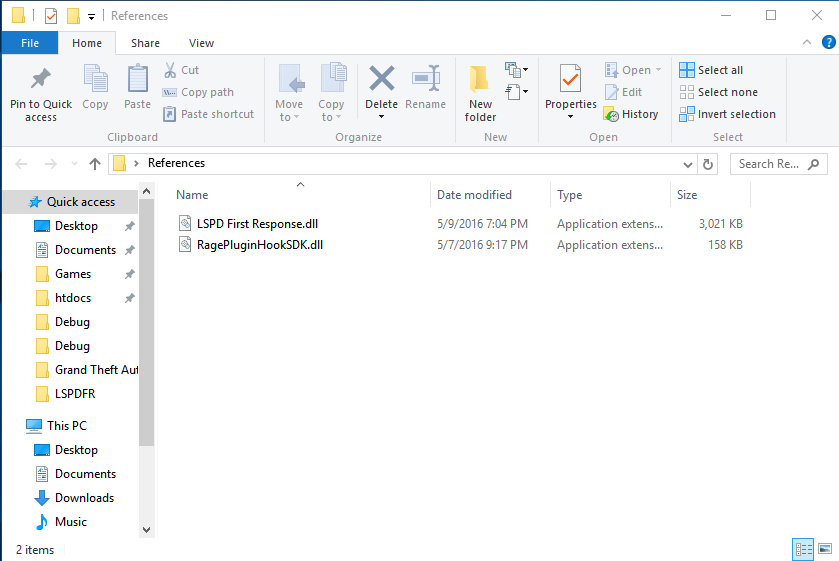
Task: Open the Games pinned folder
Action: (73, 274)
